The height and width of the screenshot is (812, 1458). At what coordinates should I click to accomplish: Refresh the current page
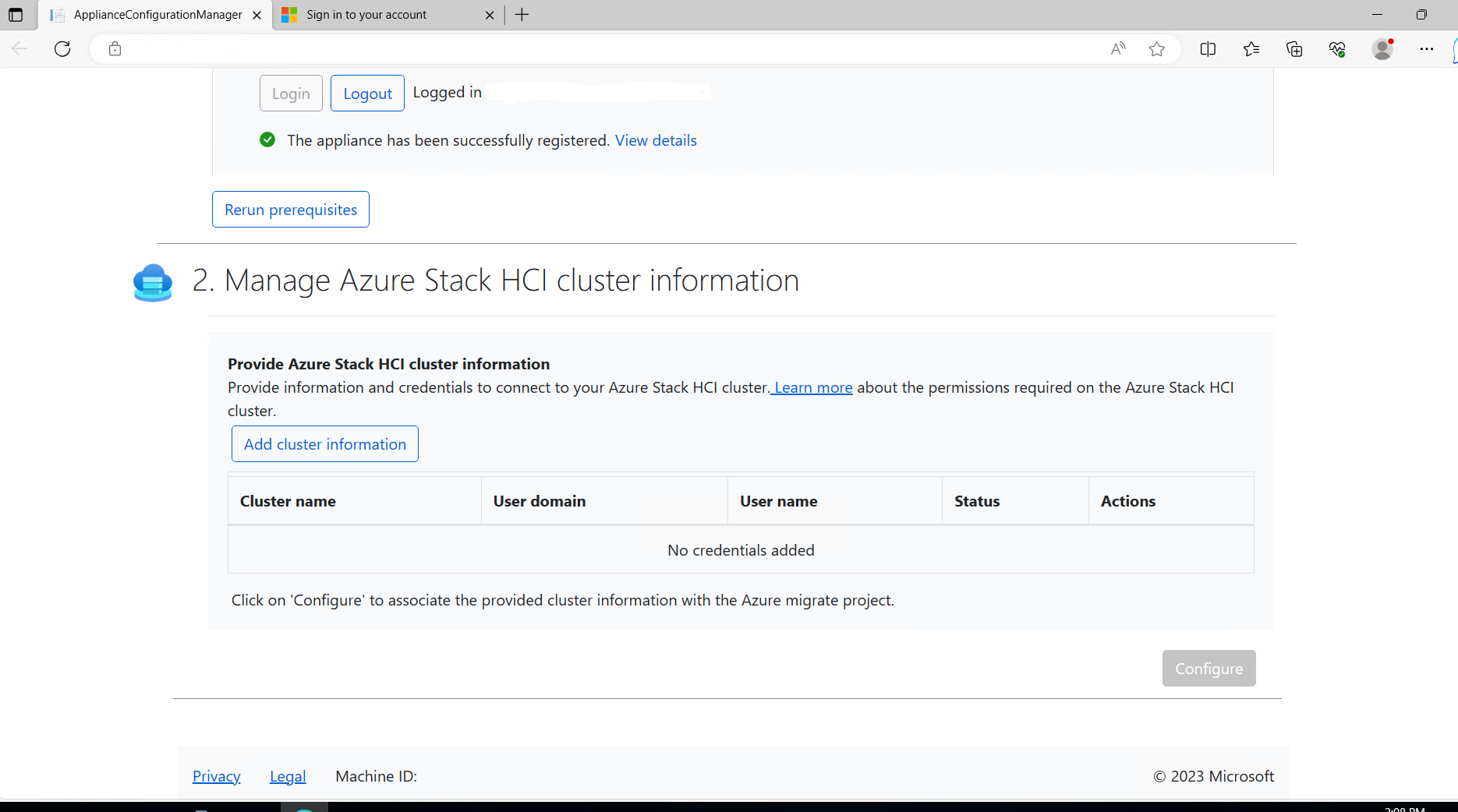point(62,49)
